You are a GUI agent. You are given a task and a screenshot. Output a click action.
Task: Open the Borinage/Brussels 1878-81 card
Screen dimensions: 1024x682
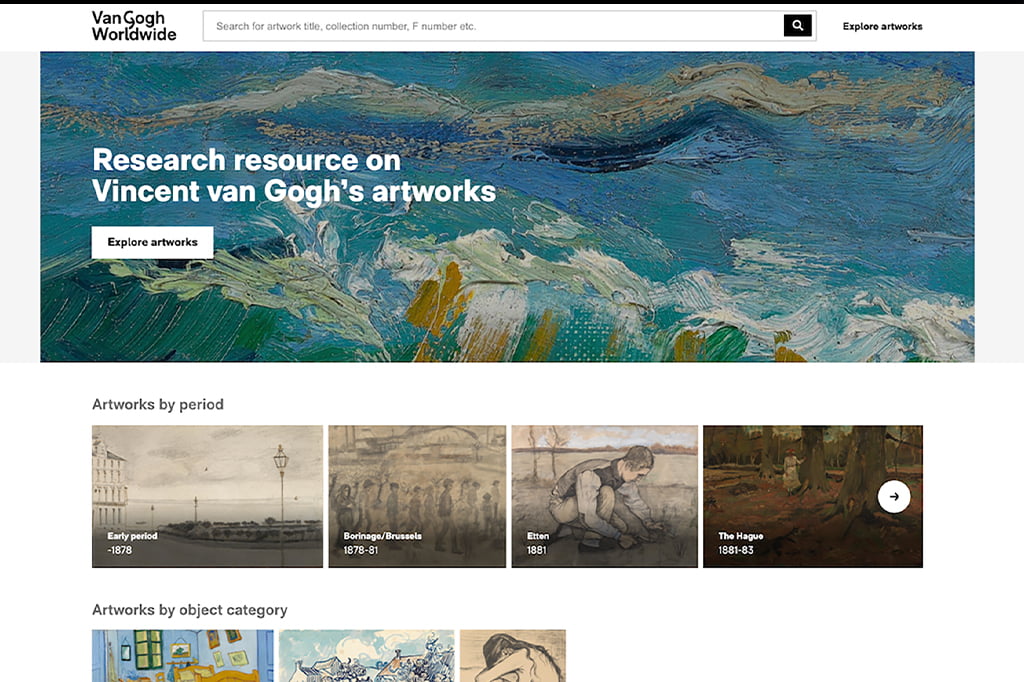pos(417,496)
